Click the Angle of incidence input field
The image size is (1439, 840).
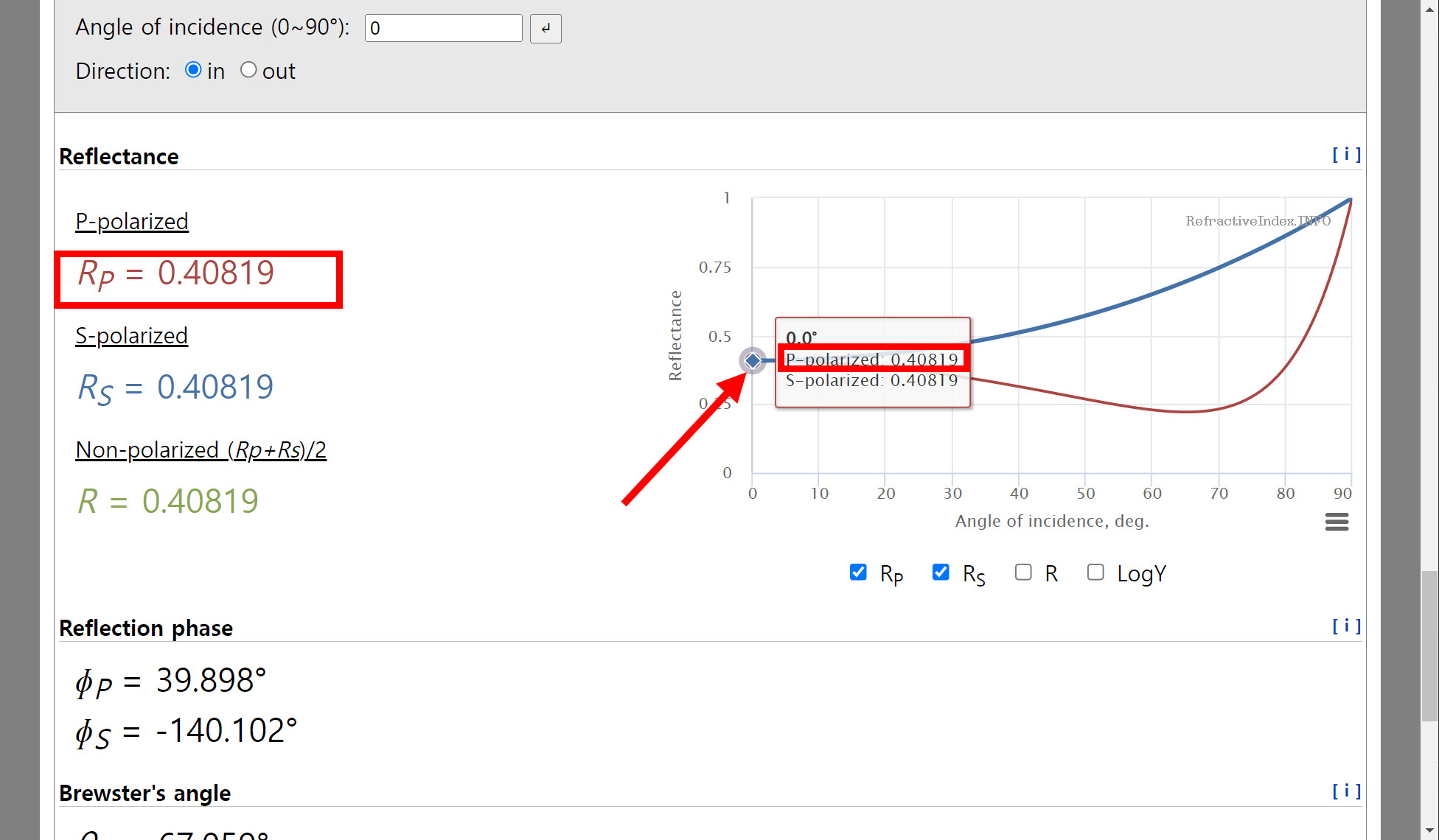[x=443, y=29]
